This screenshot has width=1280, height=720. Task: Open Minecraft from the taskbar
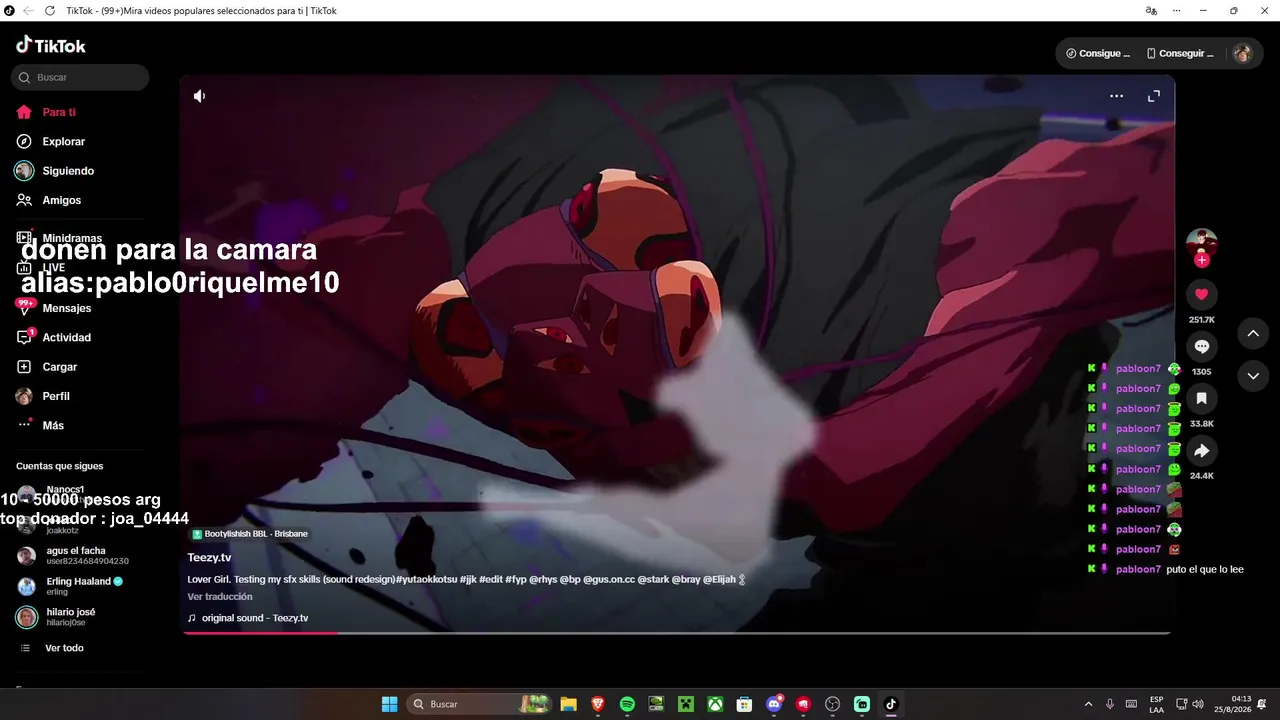click(686, 704)
